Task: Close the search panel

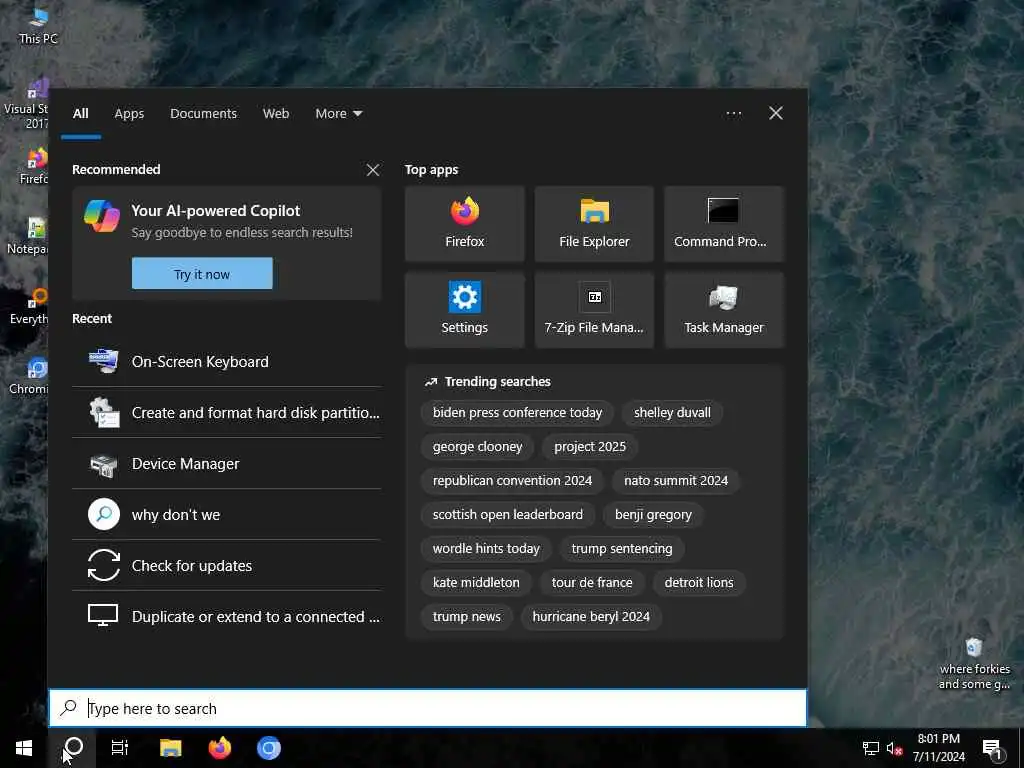Action: click(x=776, y=114)
